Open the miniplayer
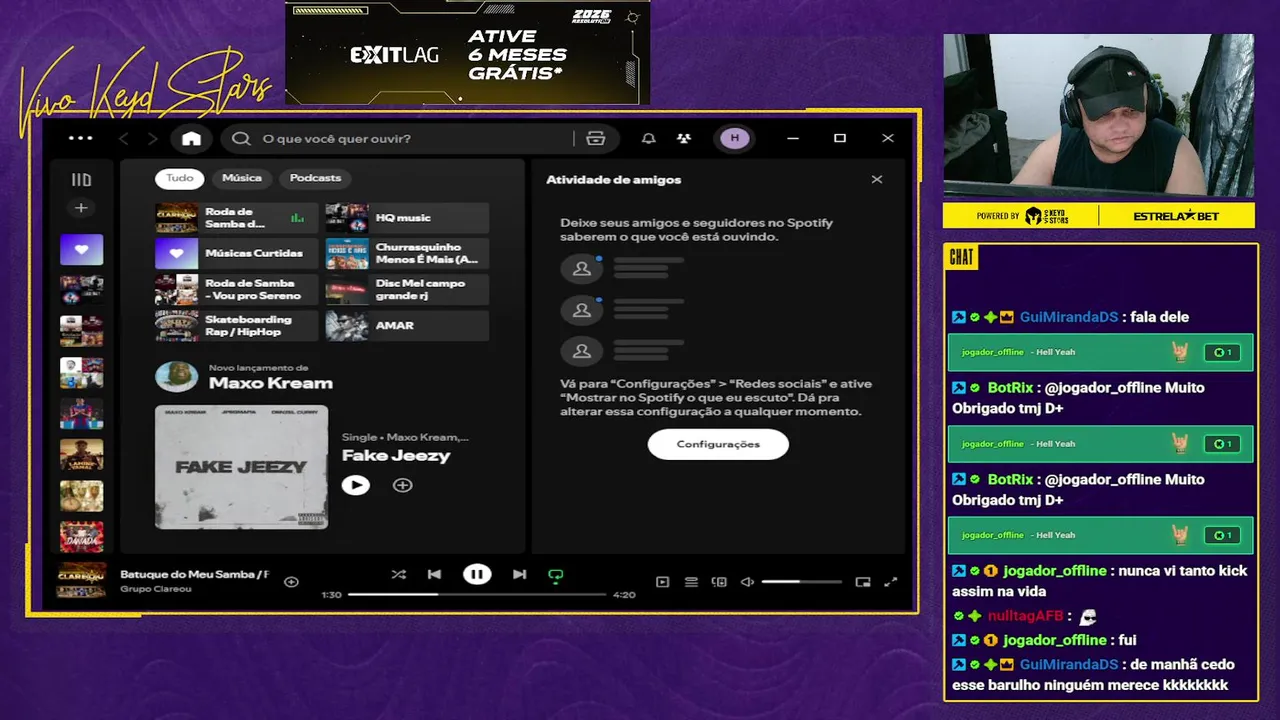The image size is (1280, 720). pos(863,582)
